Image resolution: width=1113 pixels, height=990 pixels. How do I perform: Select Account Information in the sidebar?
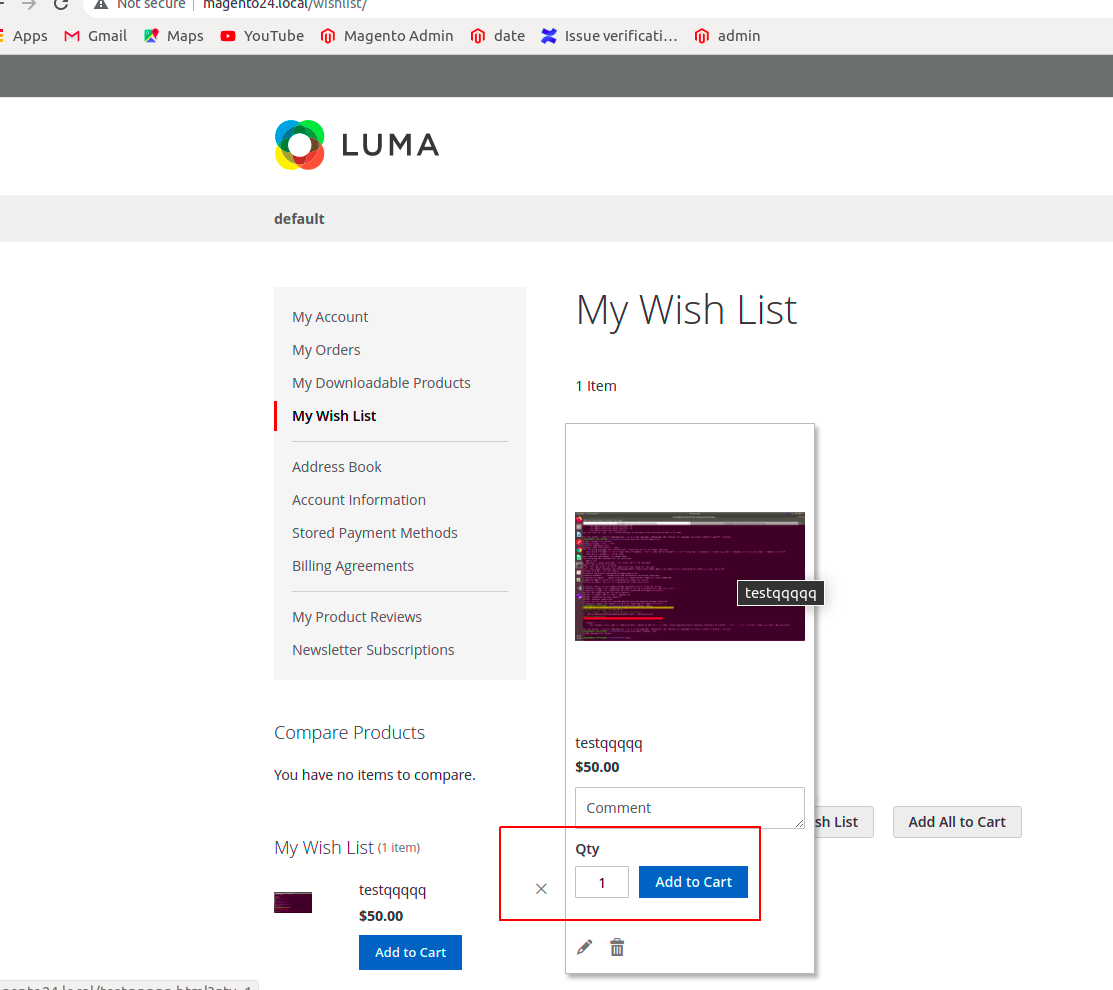click(359, 499)
